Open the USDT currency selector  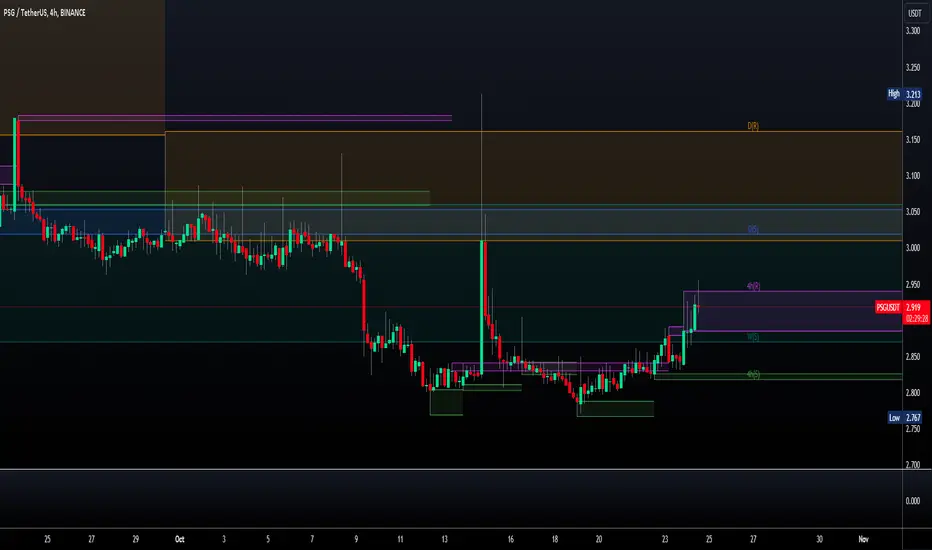[915, 13]
